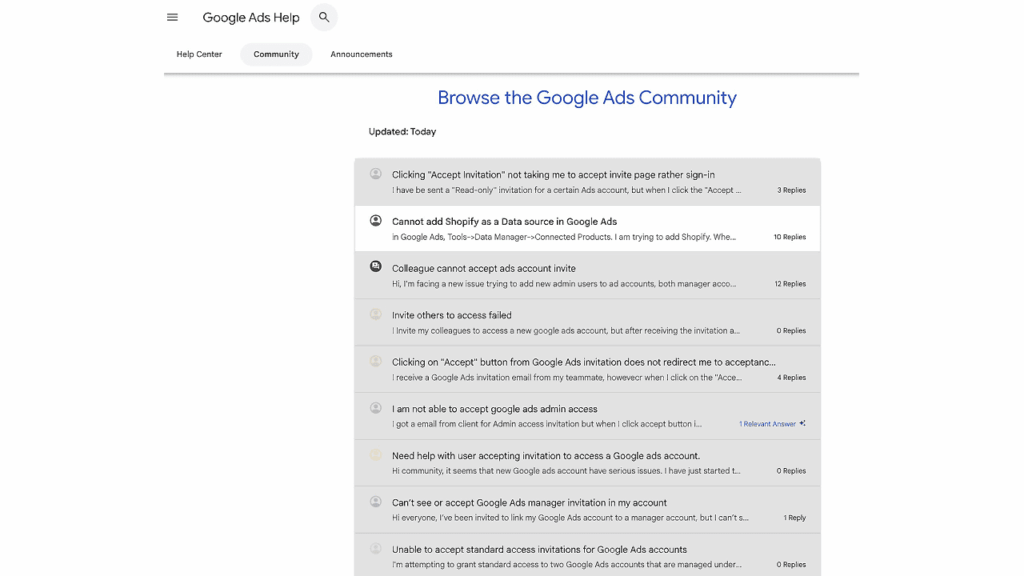
Task: Select the Community tab
Action: [276, 54]
